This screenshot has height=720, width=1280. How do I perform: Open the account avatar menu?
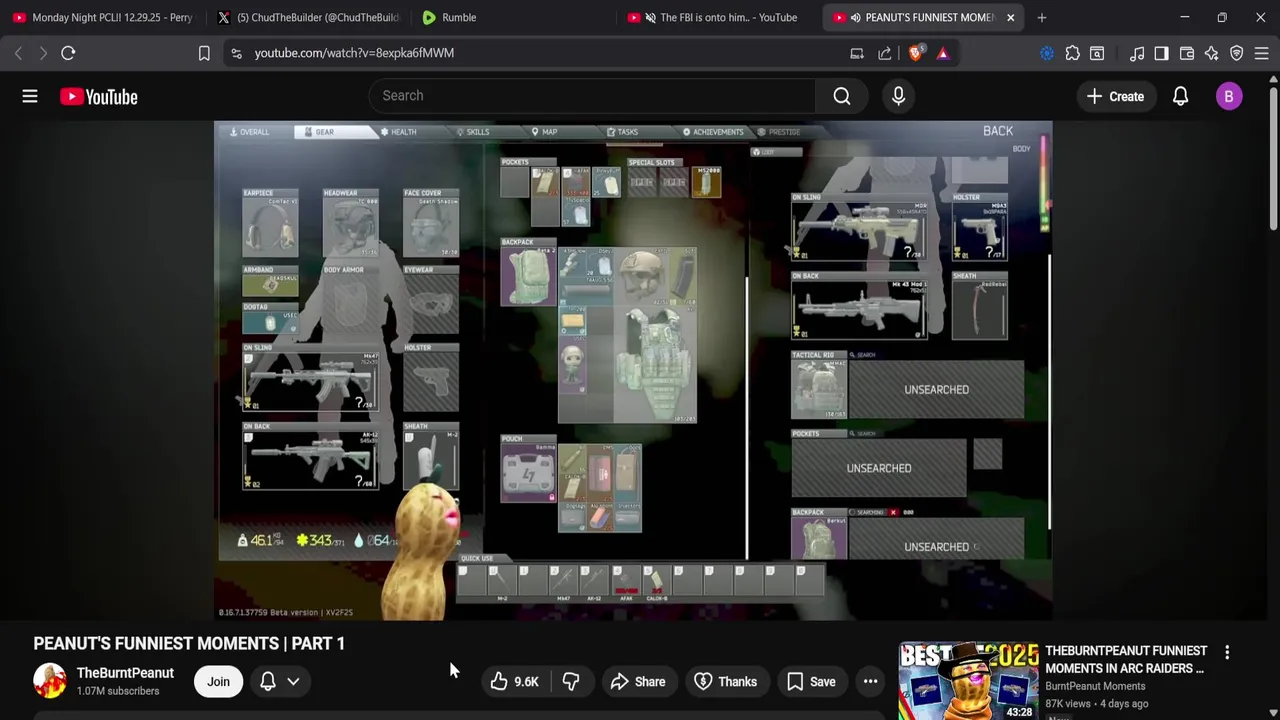click(1229, 97)
